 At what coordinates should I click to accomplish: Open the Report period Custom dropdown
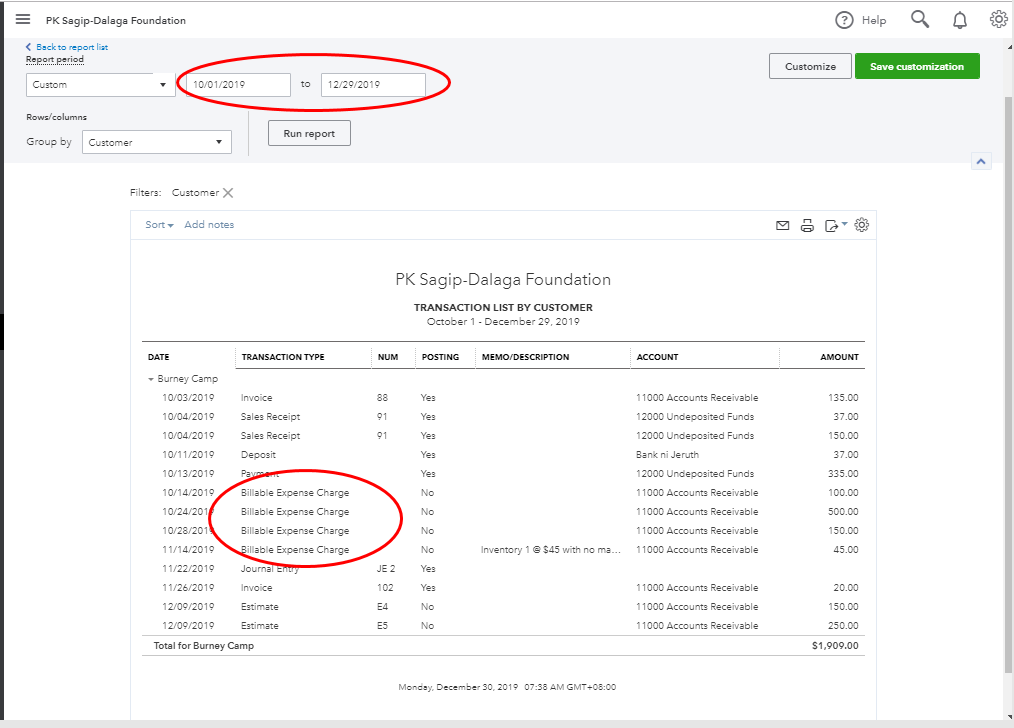pos(101,85)
